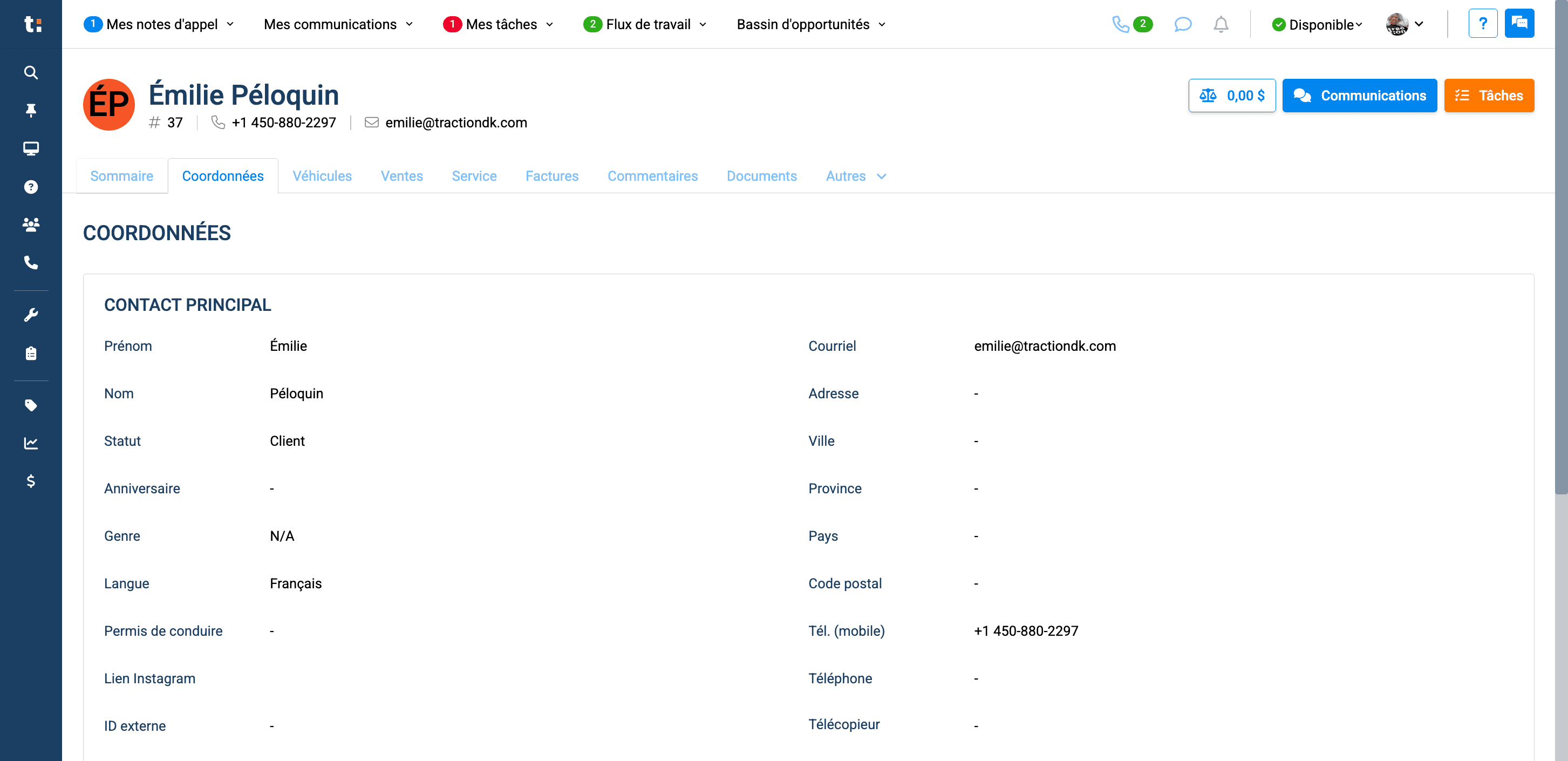Screen dimensions: 1568x761
Task: Open the search icon in sidebar
Action: (31, 72)
